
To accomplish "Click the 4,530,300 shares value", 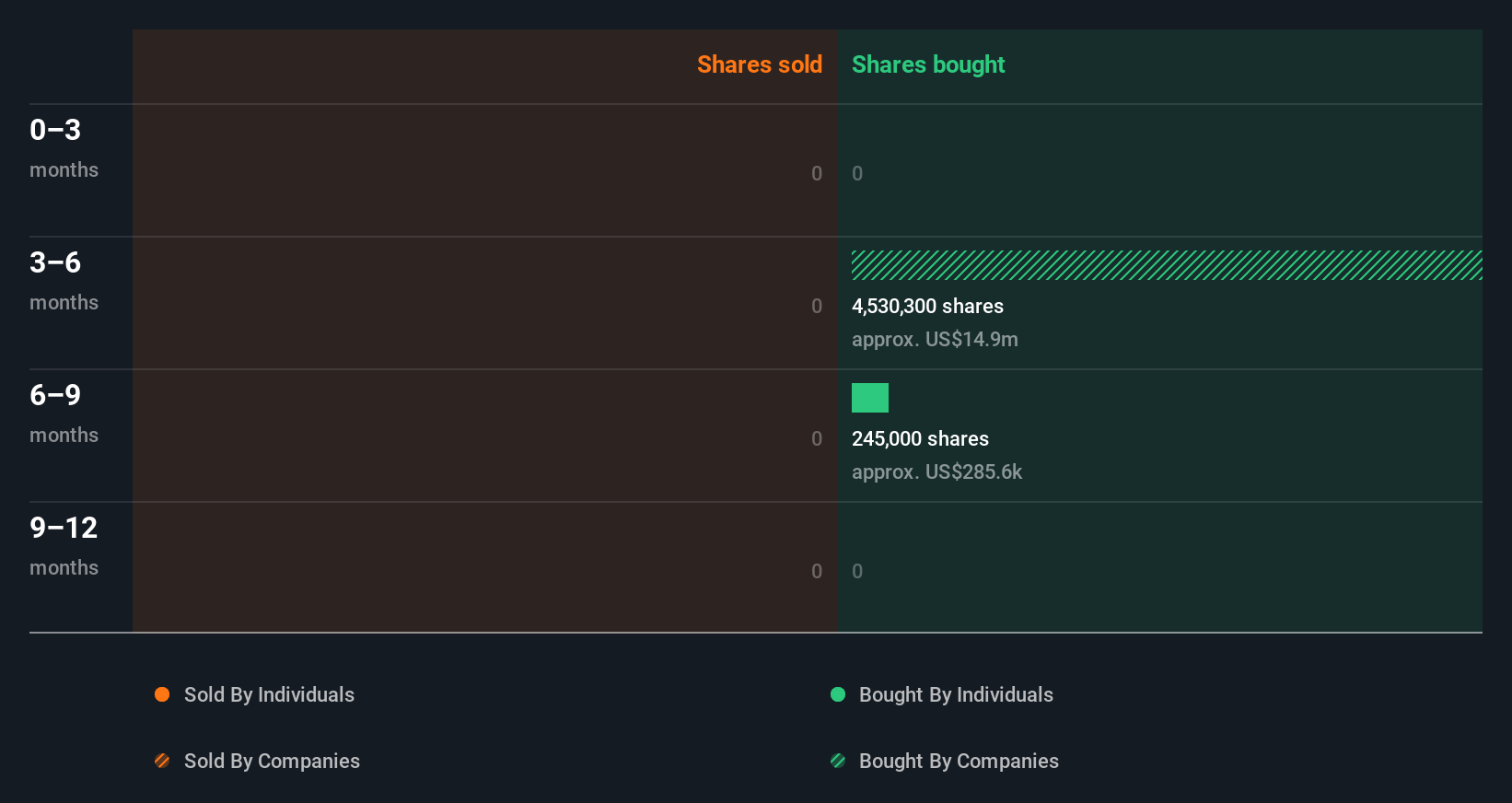I will [927, 307].
